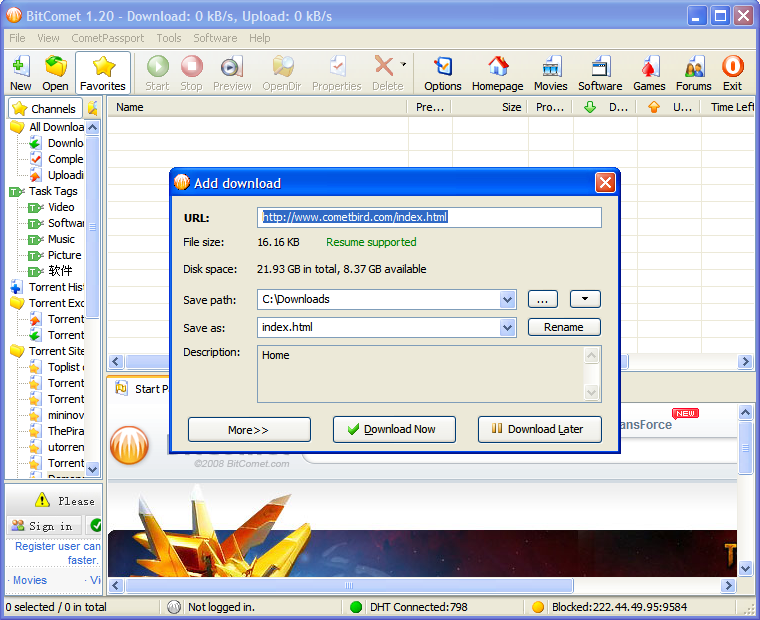The width and height of the screenshot is (760, 620).
Task: Open the File menu
Action: pos(17,38)
